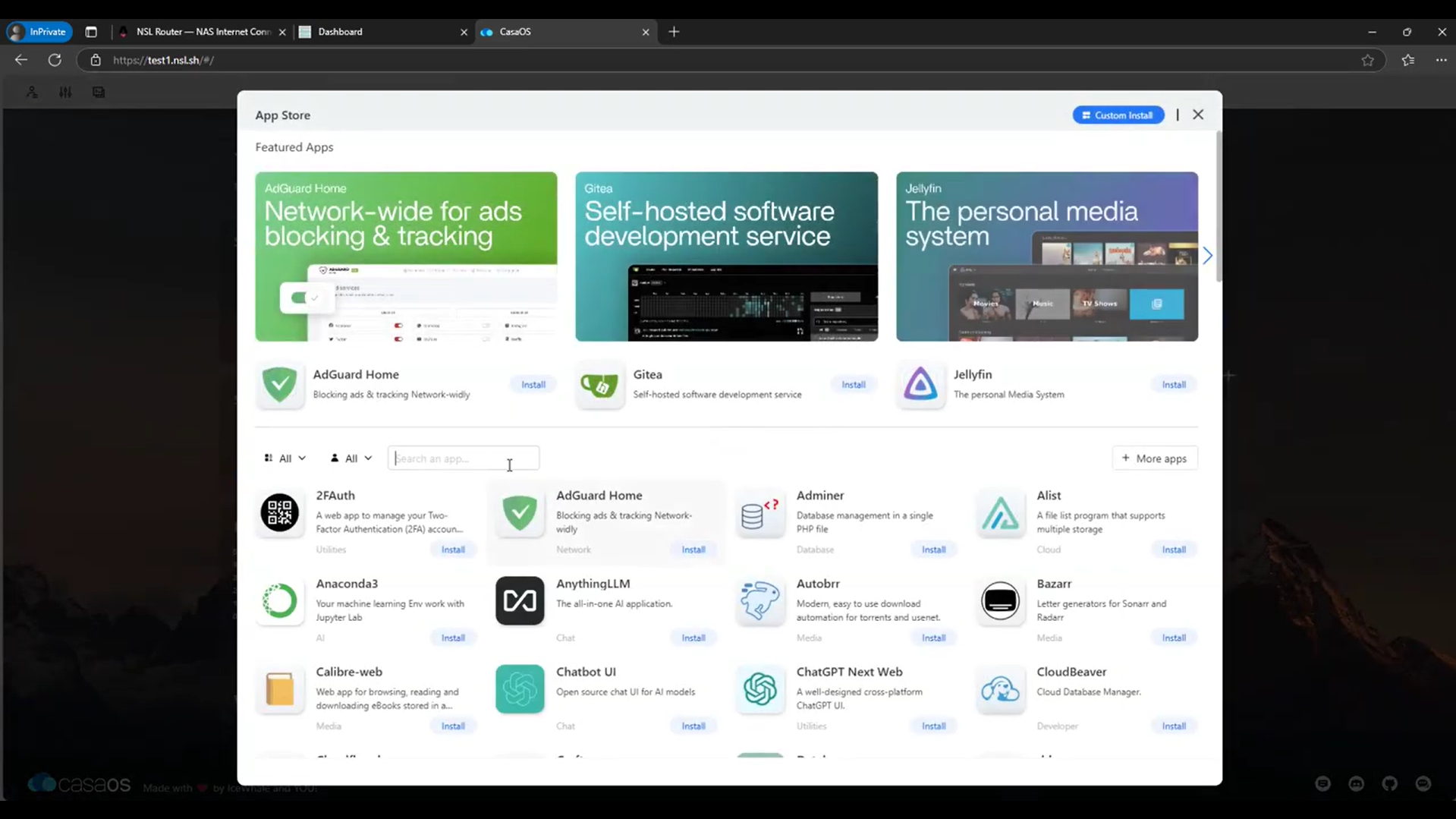Click the 2FAuth QR code app icon
Screen dimensions: 1456x819
(x=279, y=512)
